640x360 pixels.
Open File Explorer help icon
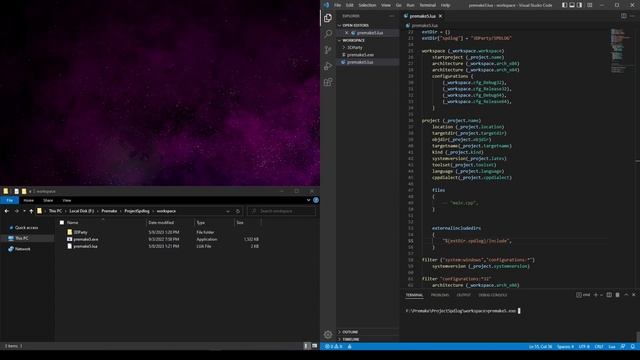pos(316,200)
